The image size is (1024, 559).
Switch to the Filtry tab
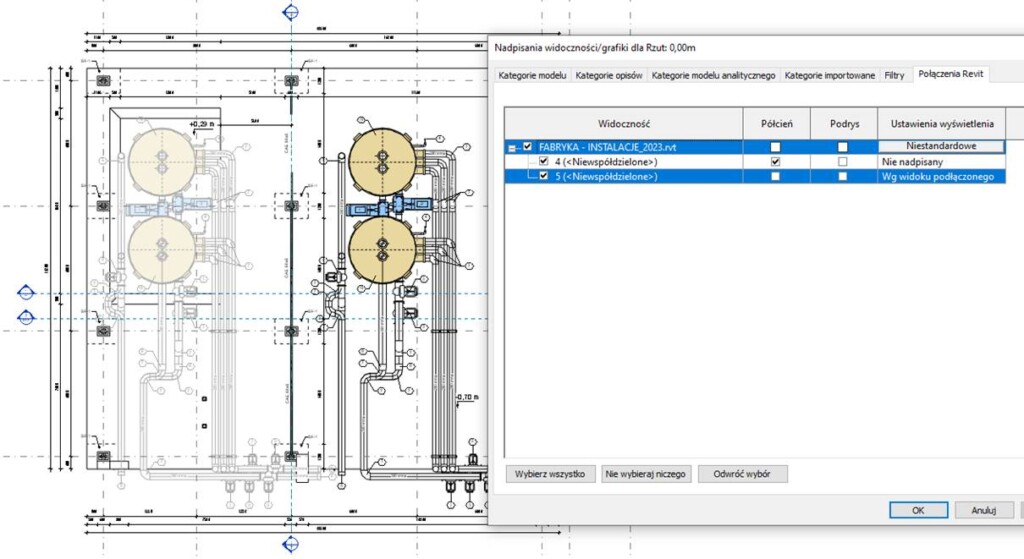[894, 75]
